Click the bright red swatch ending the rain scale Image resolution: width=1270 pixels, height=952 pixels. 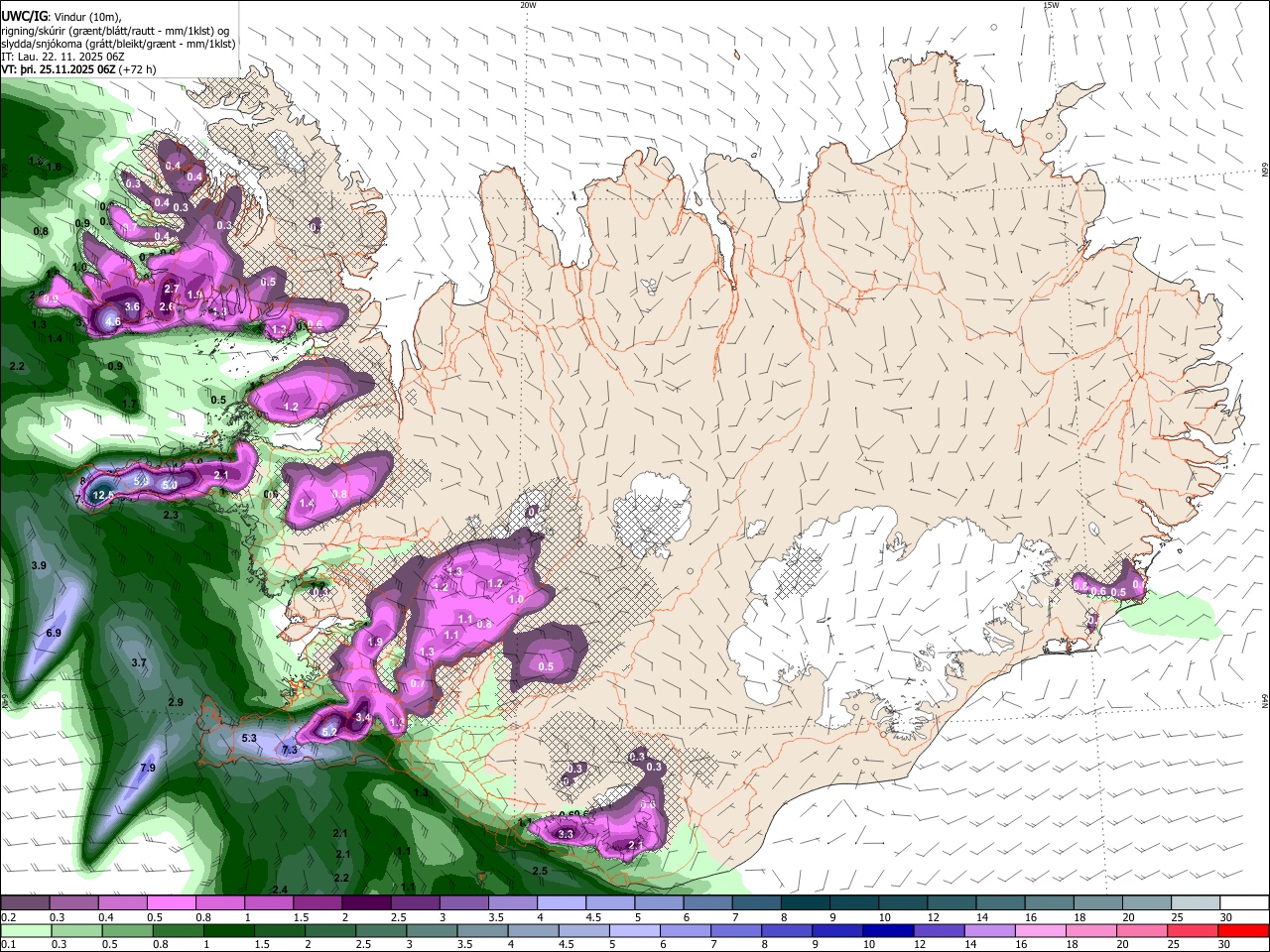point(1242,930)
